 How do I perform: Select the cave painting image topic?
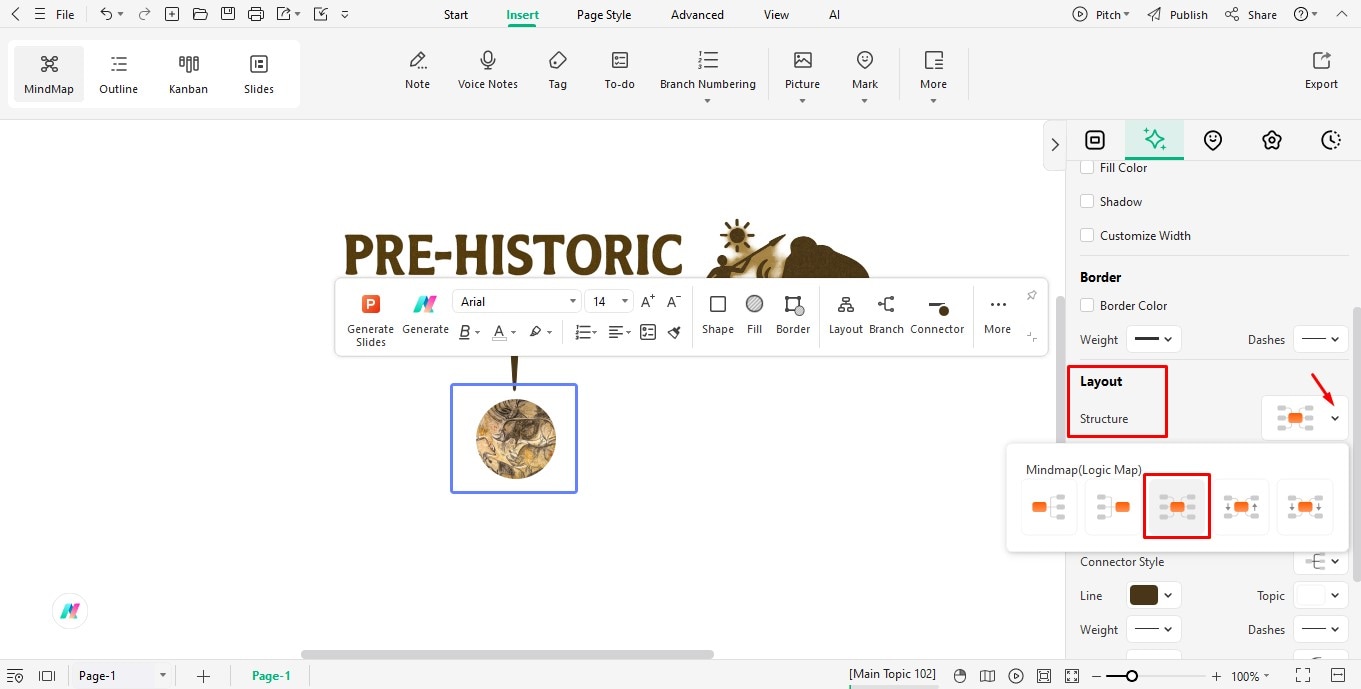pos(514,438)
